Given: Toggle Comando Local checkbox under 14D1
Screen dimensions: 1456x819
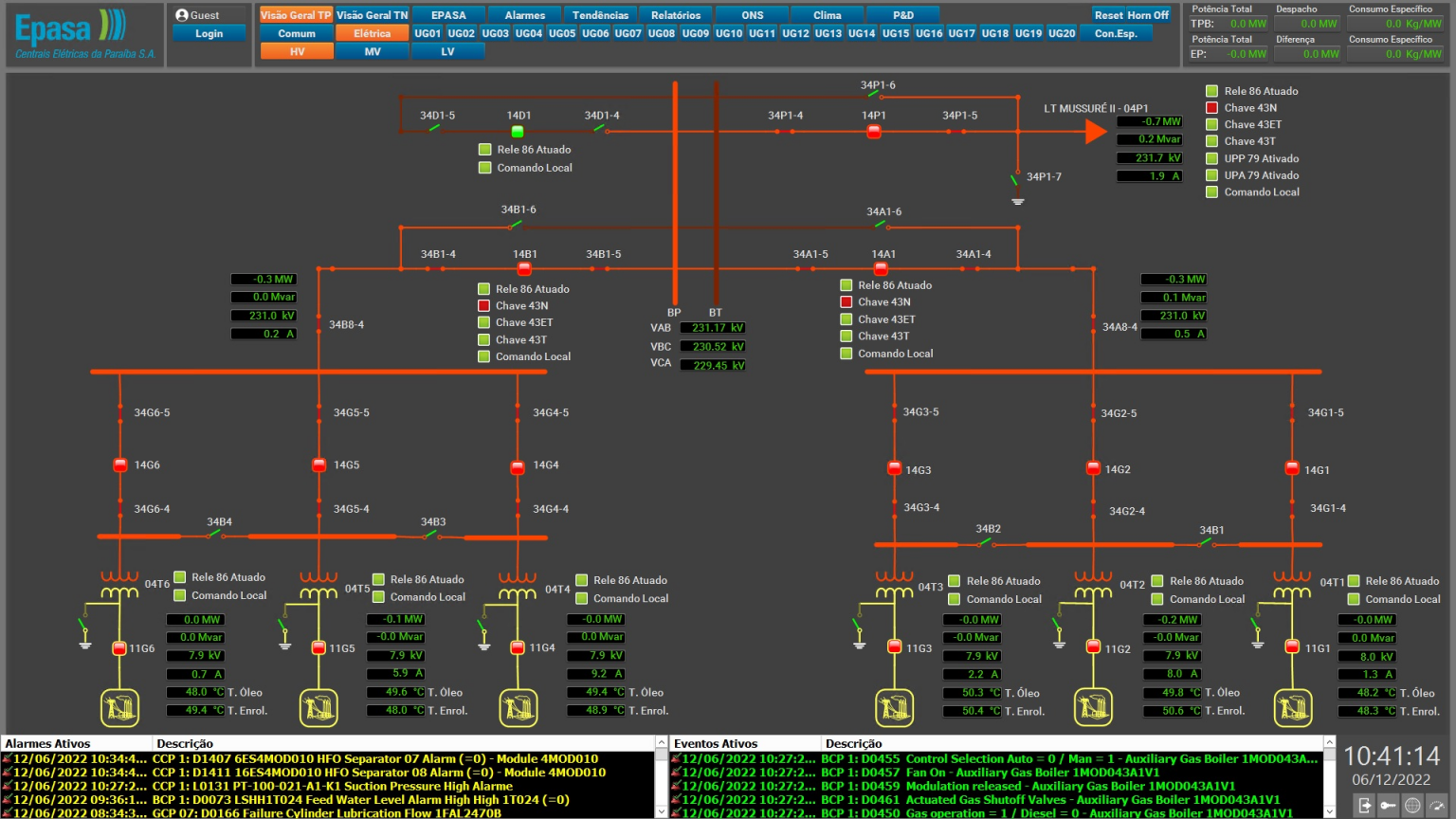Looking at the screenshot, I should coord(485,168).
